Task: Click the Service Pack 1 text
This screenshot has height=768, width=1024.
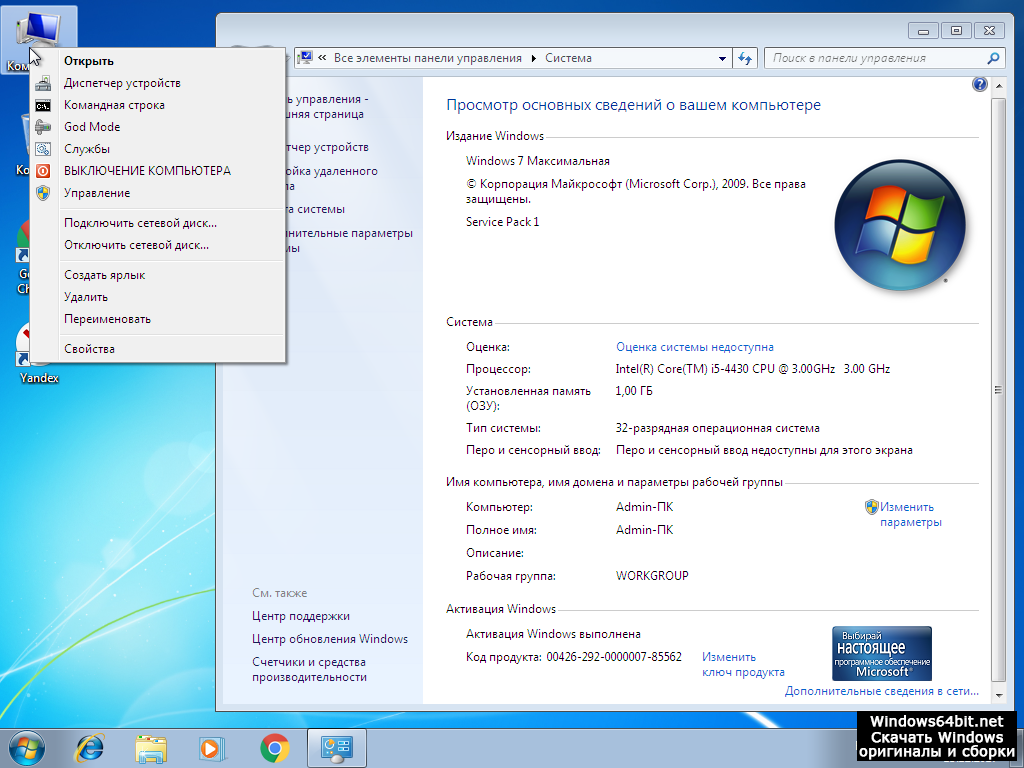Action: click(x=502, y=222)
